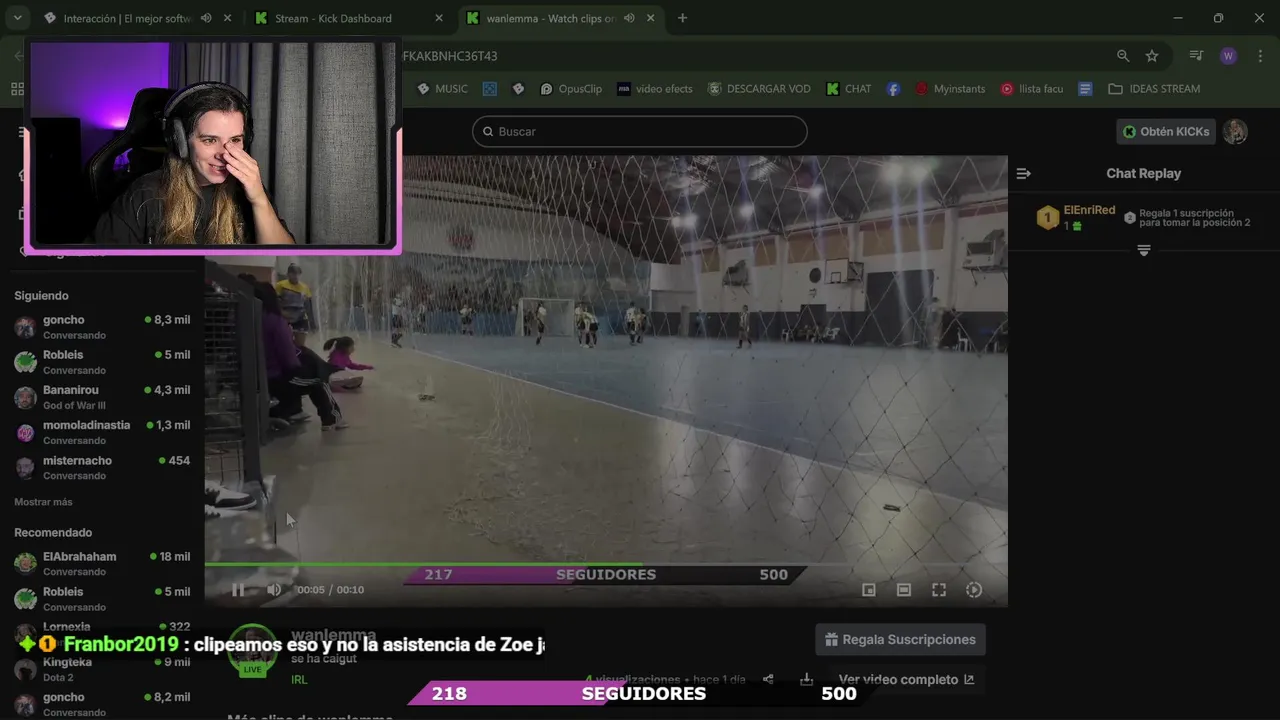The height and width of the screenshot is (720, 1280).
Task: Open llista facu bookmark
Action: [1032, 89]
